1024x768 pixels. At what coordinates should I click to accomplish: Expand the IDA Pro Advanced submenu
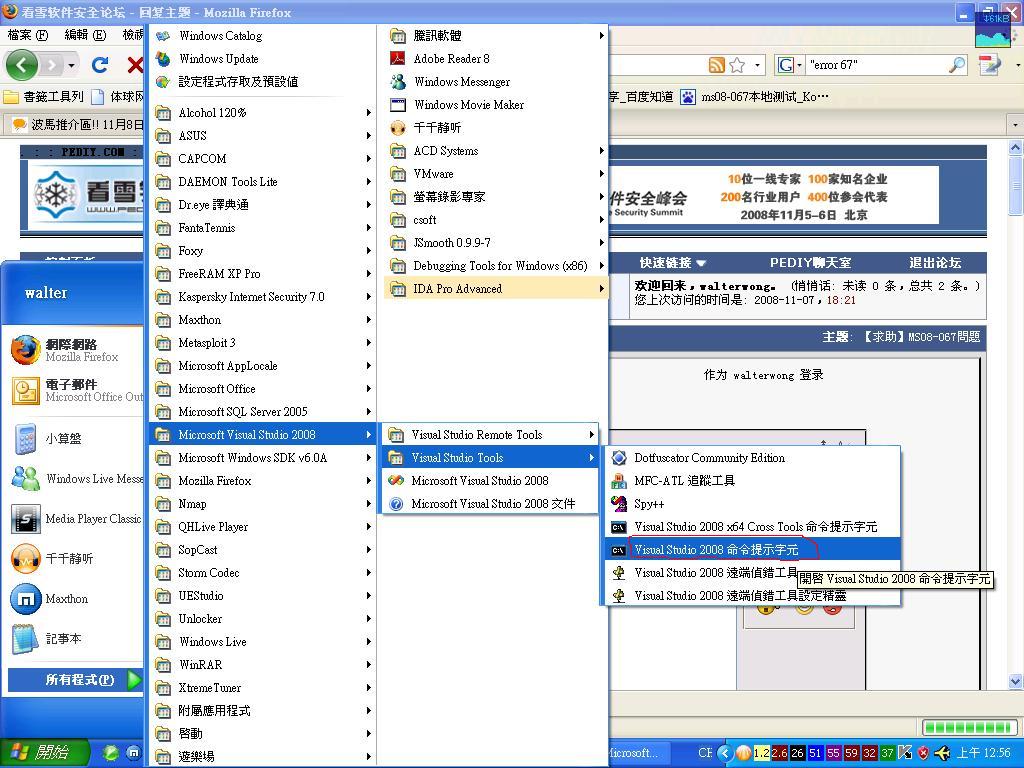[x=496, y=289]
